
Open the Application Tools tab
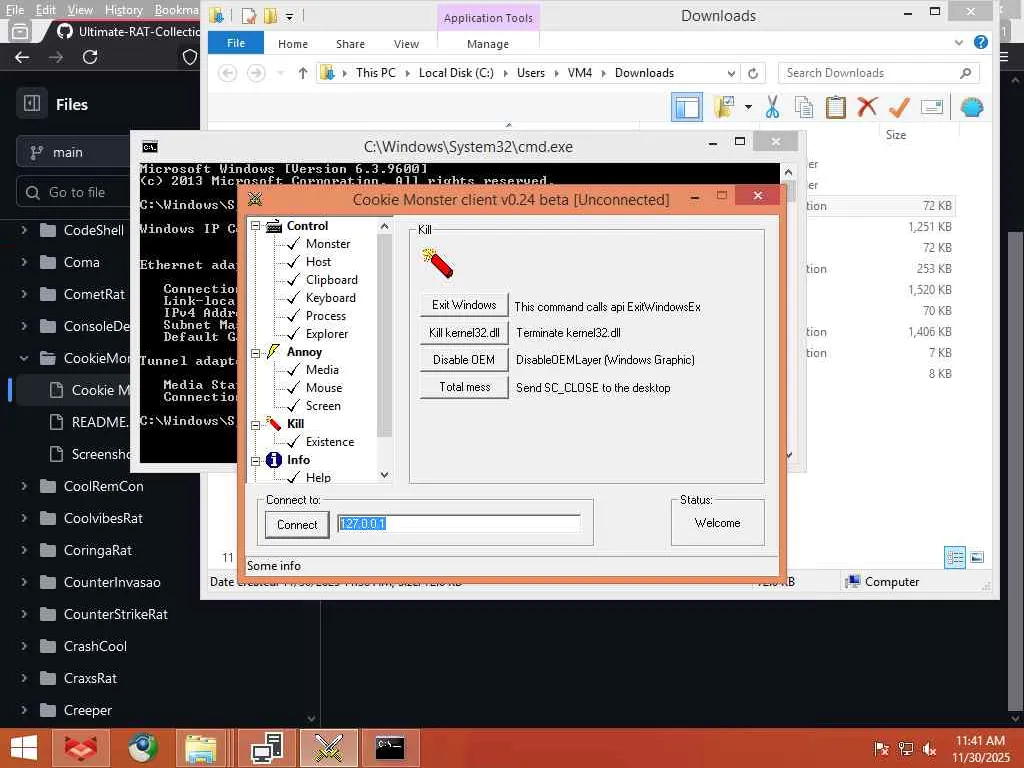488,18
